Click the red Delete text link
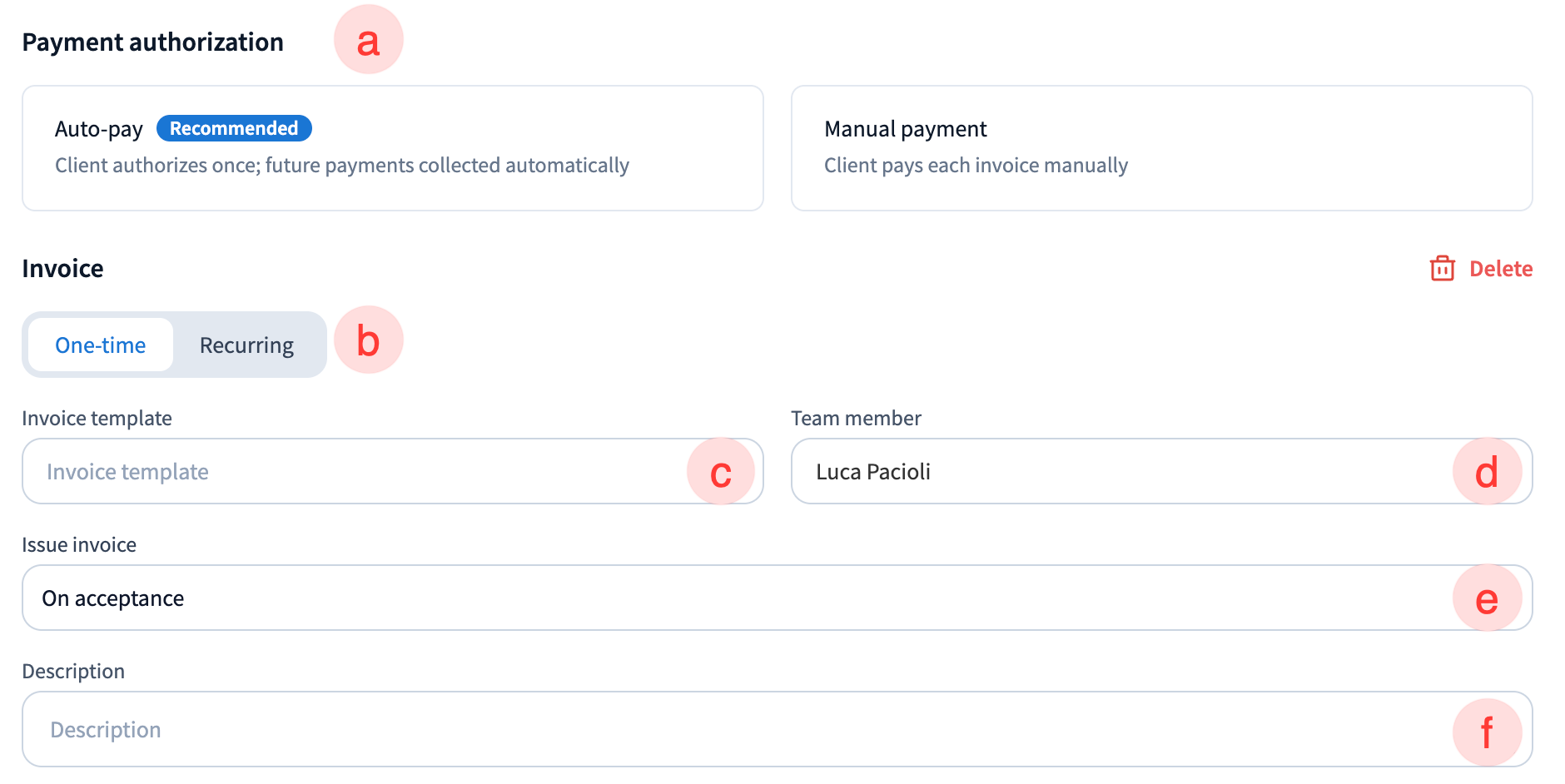1565x784 pixels. pos(1500,269)
